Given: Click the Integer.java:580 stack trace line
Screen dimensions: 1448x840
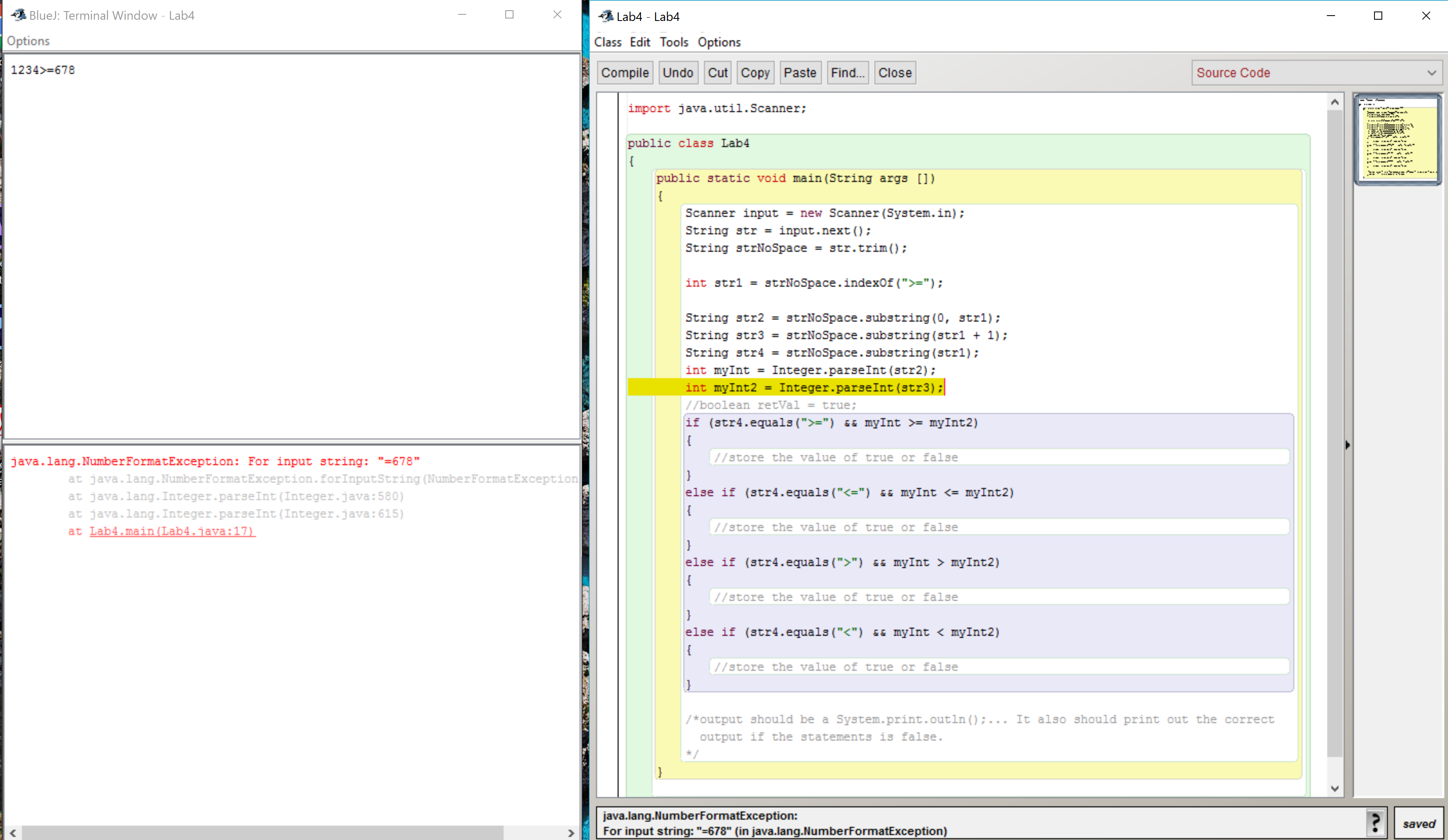Looking at the screenshot, I should click(x=236, y=497).
